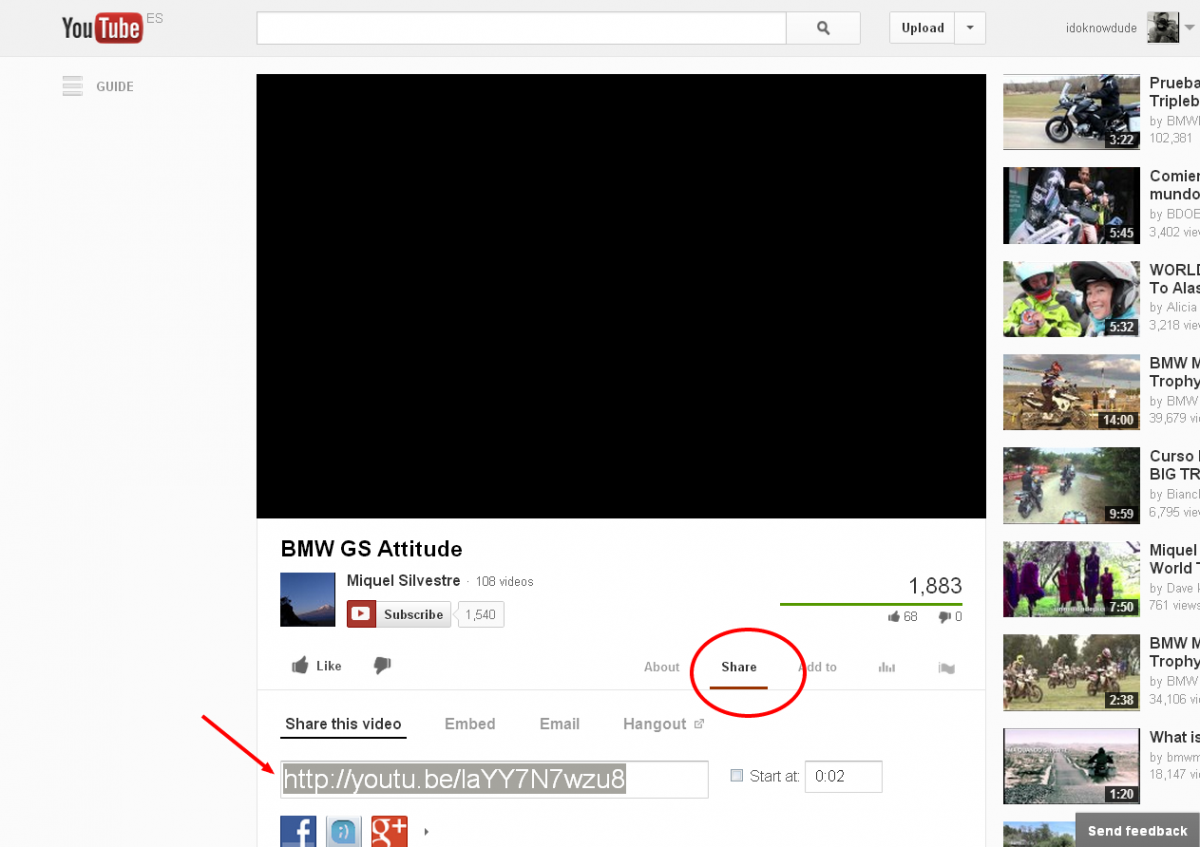Click the 1,883 view count

click(935, 586)
